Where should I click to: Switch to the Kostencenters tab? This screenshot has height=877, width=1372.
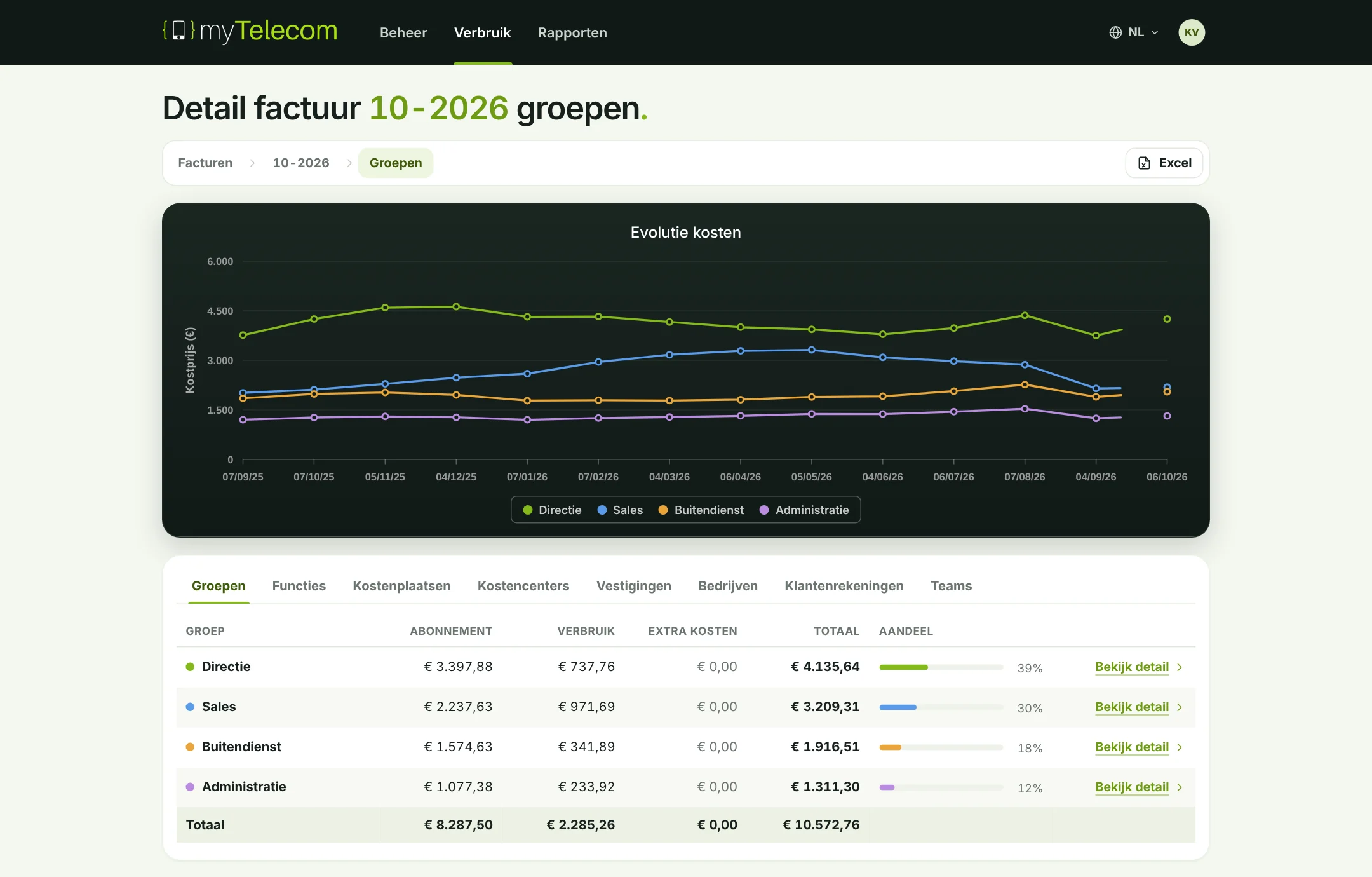[x=523, y=586]
